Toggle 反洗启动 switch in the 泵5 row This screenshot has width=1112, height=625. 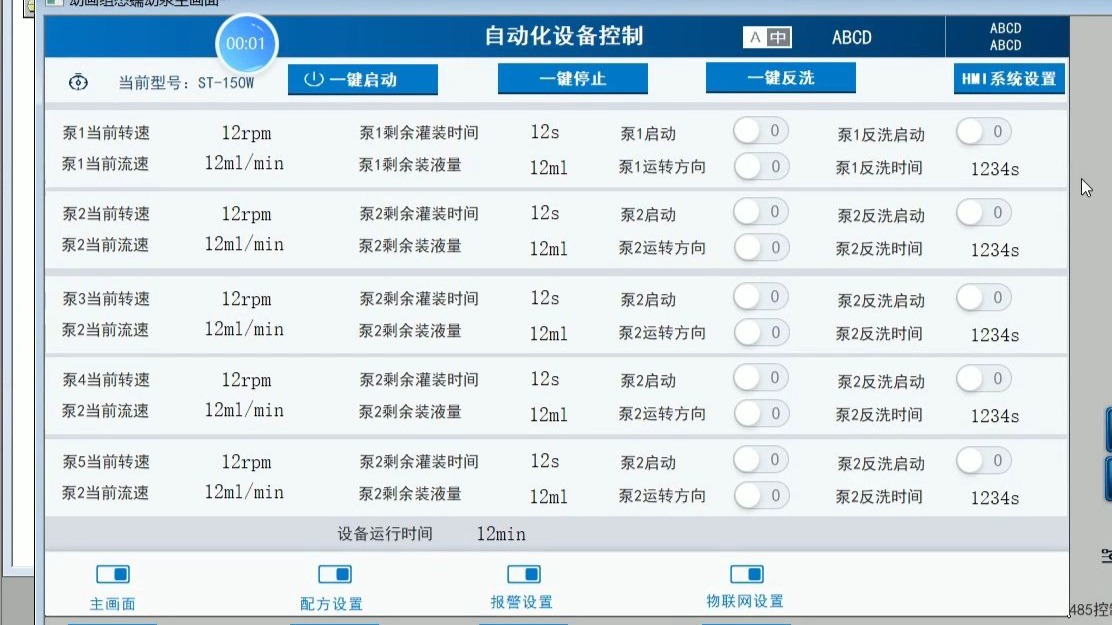pos(983,460)
